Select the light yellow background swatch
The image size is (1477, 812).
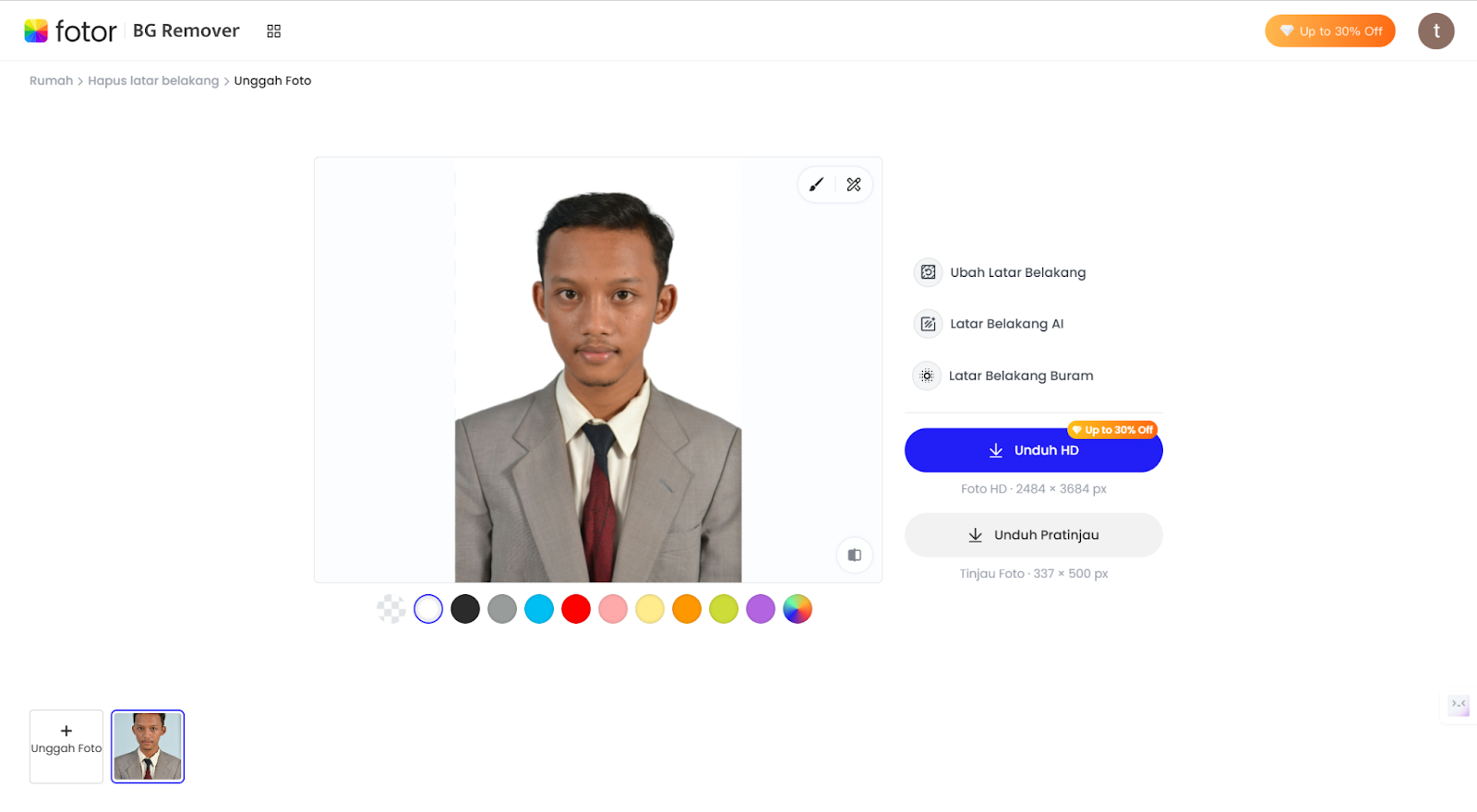pos(650,609)
